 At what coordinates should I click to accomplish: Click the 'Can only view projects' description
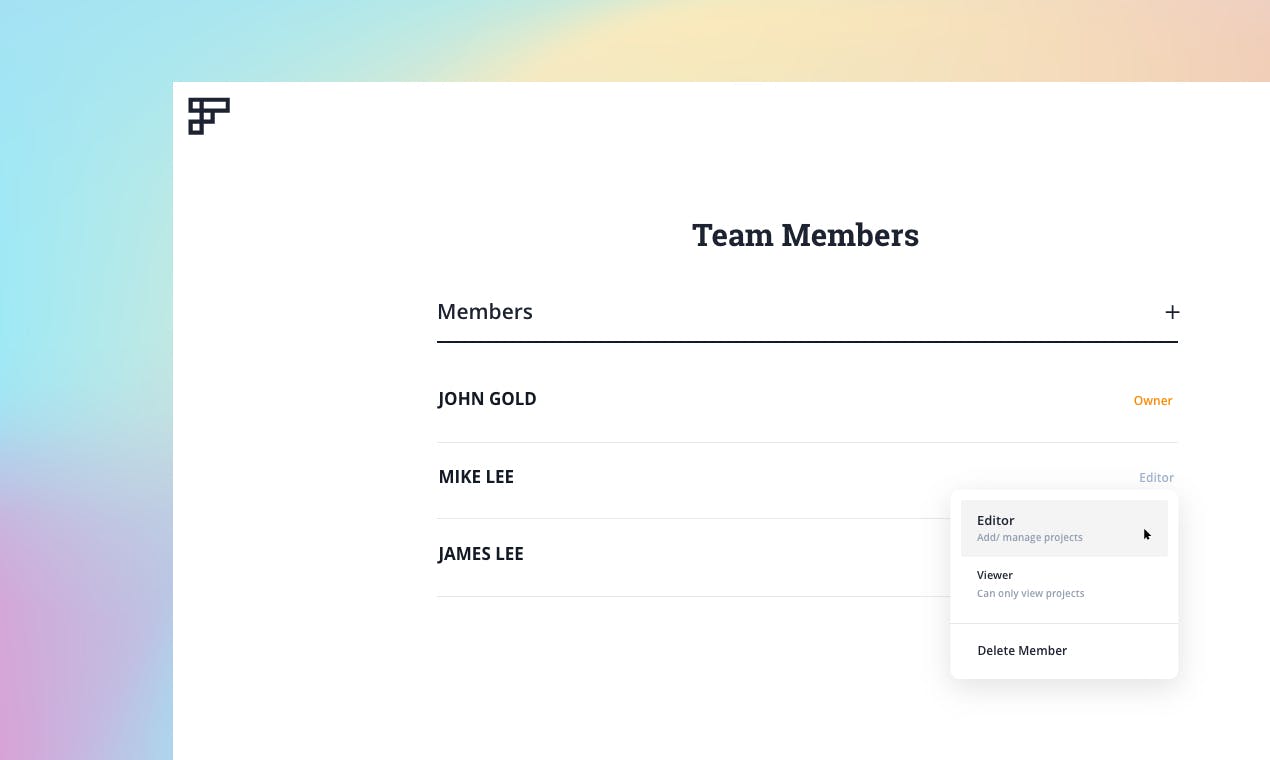[x=1030, y=593]
